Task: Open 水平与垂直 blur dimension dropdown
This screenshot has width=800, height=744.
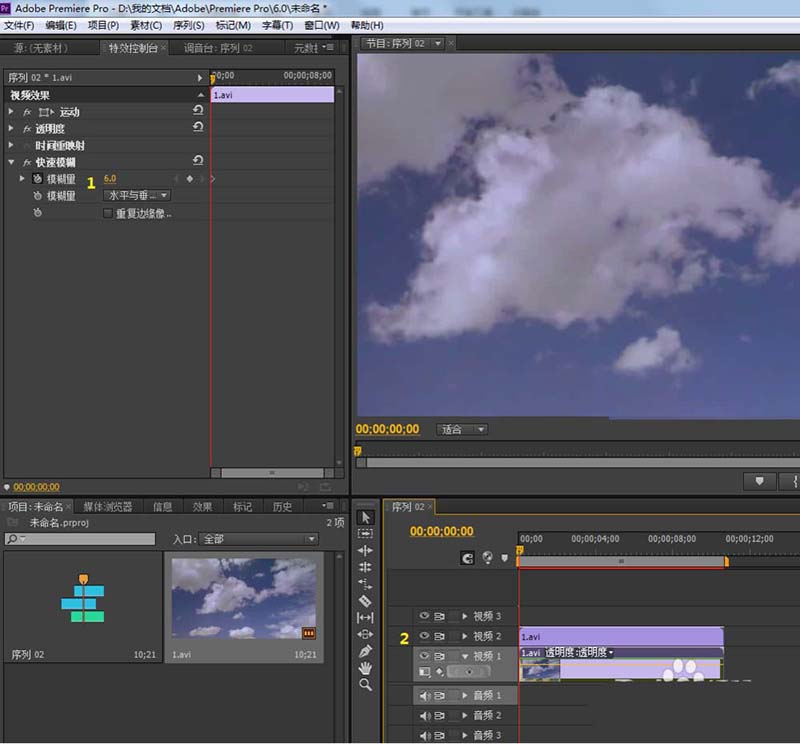Action: (x=137, y=195)
